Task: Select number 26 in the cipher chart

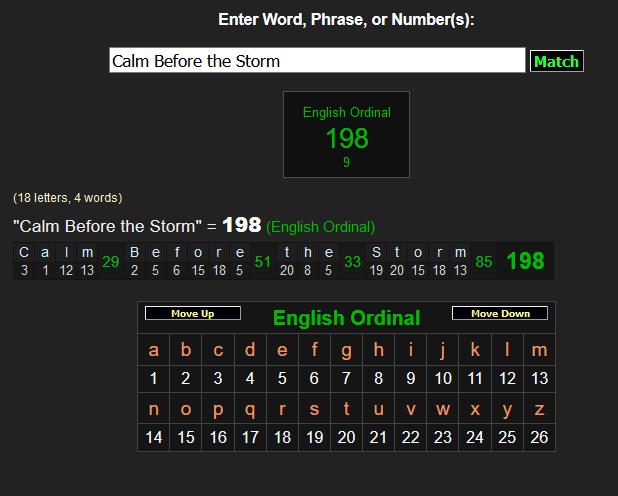Action: pyautogui.click(x=540, y=437)
